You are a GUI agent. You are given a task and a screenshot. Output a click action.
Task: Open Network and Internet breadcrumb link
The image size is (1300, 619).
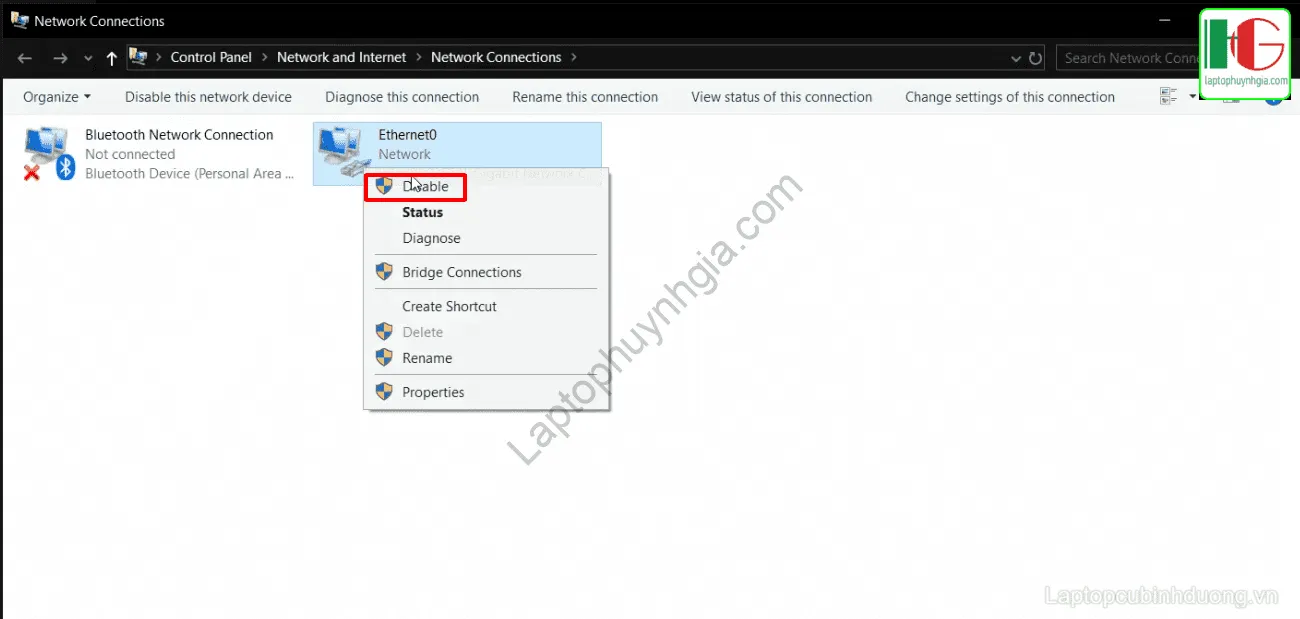pos(341,57)
